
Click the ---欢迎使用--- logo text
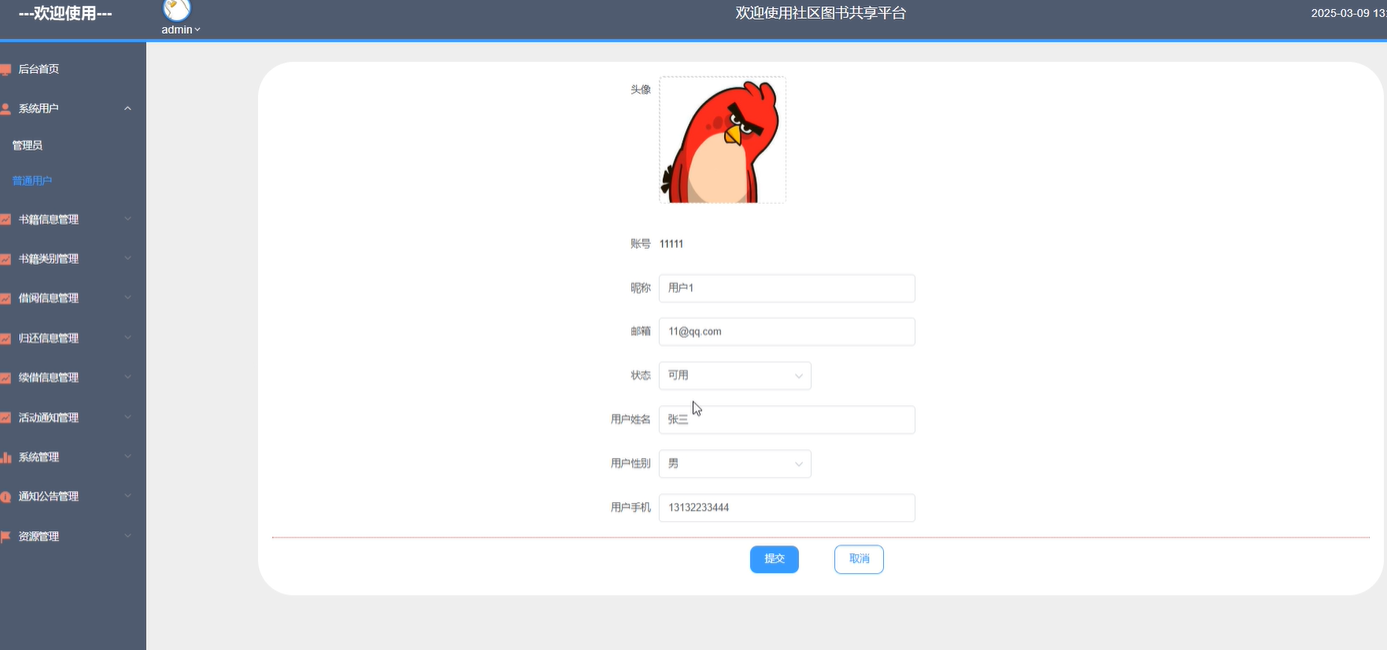pos(65,14)
